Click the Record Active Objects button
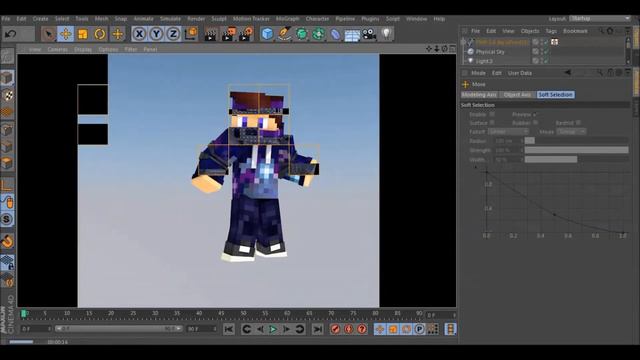This screenshot has height=360, width=640. pyautogui.click(x=335, y=329)
